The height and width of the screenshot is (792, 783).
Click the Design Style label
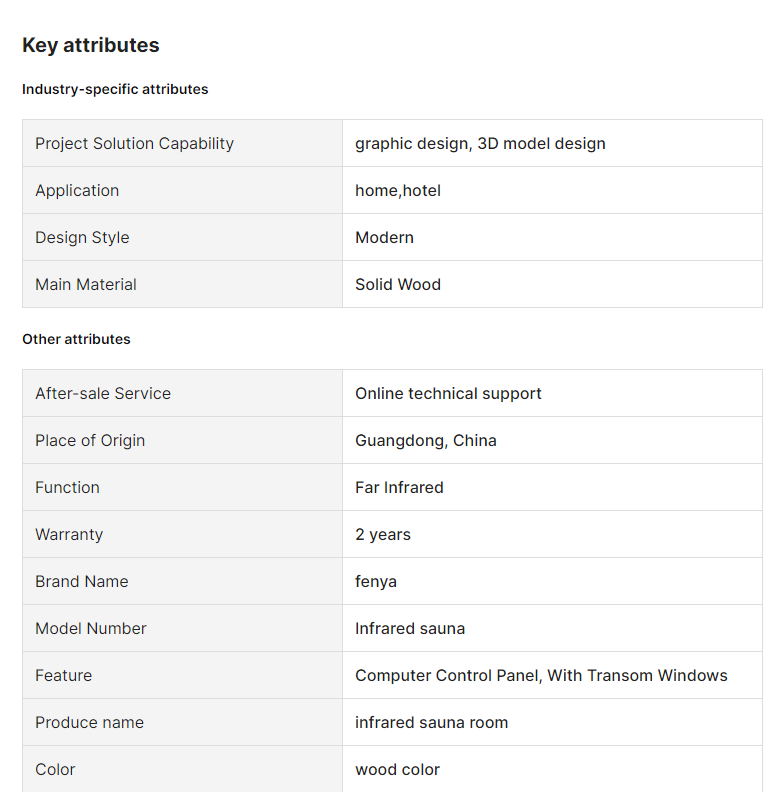82,237
